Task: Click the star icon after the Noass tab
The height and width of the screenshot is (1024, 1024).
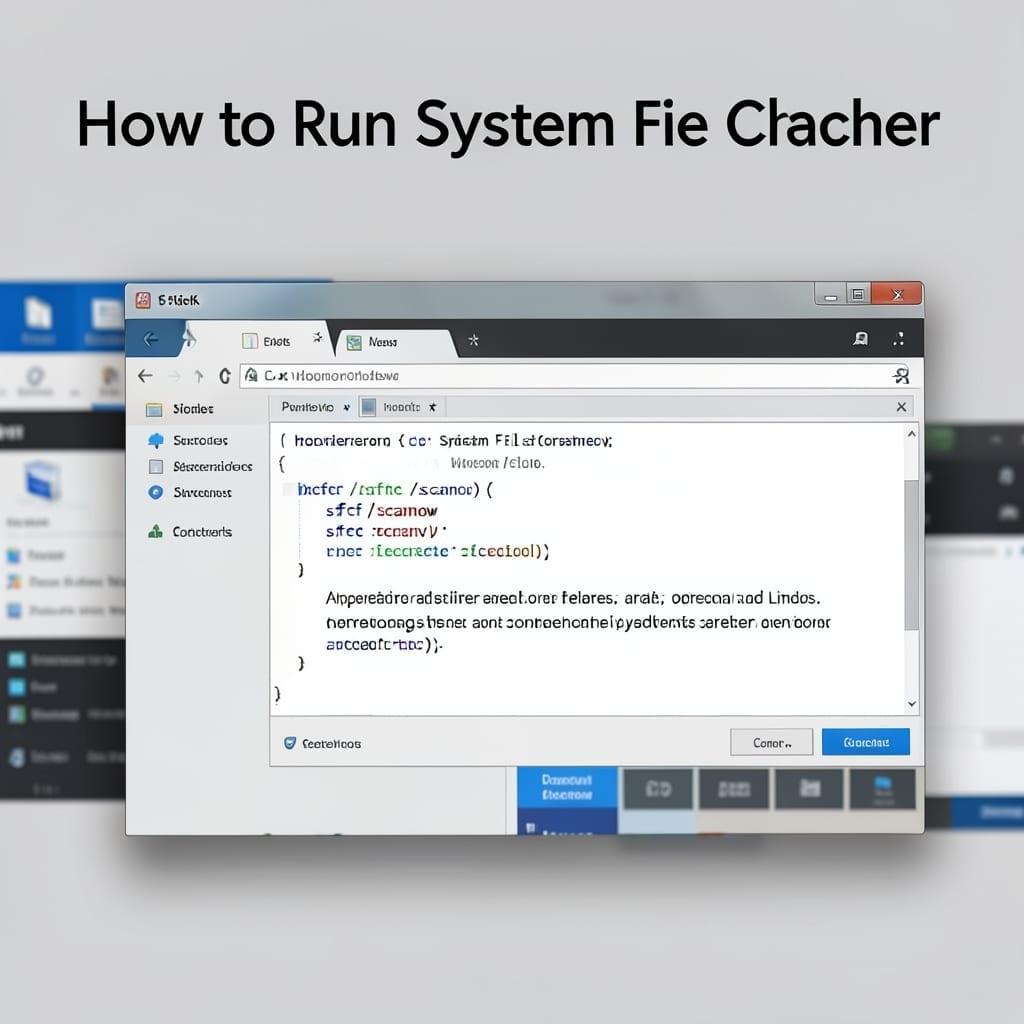Action: point(473,340)
